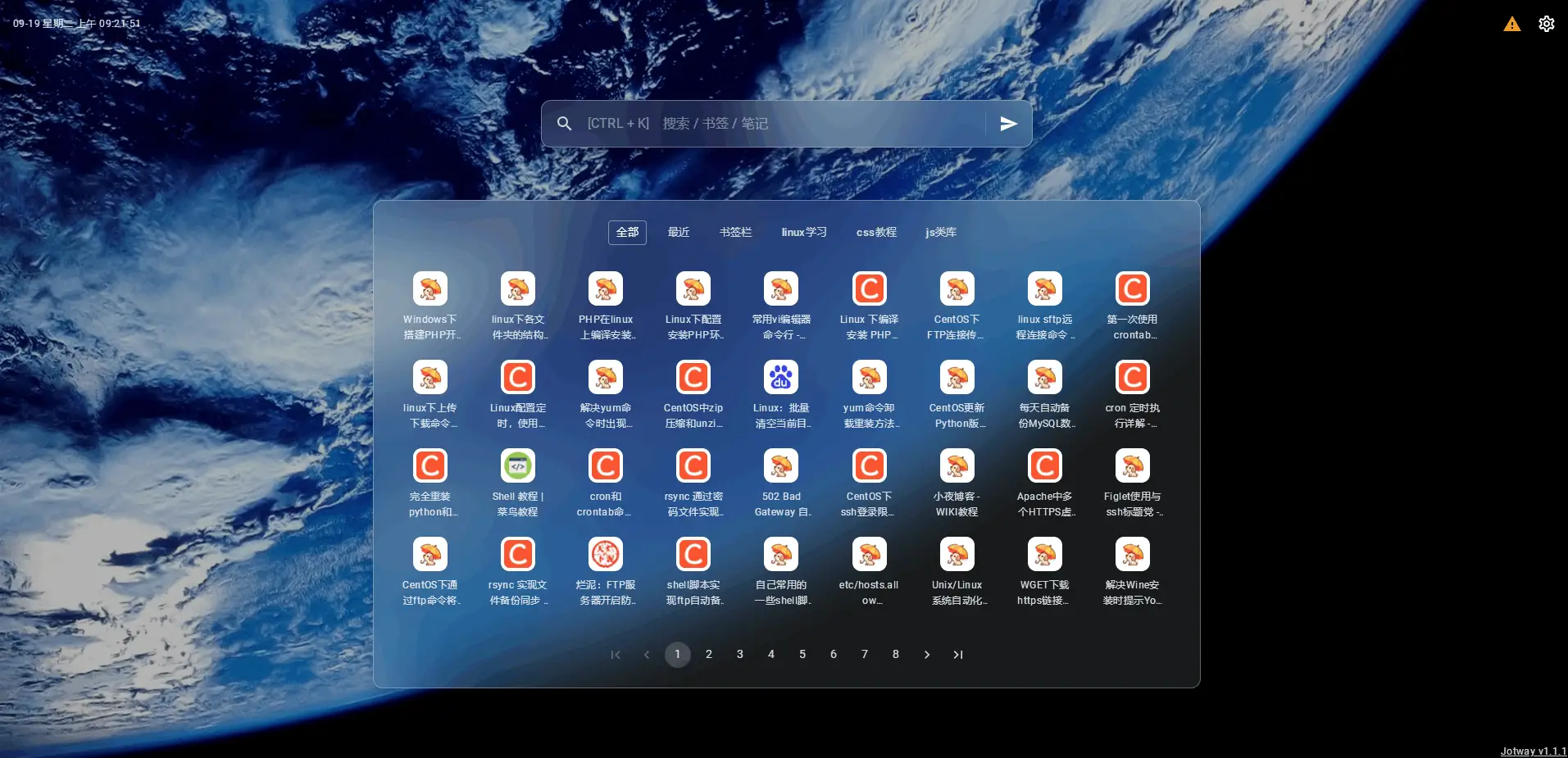Open the '烂泥:FTP服务器开启防' bookmark icon

(606, 554)
